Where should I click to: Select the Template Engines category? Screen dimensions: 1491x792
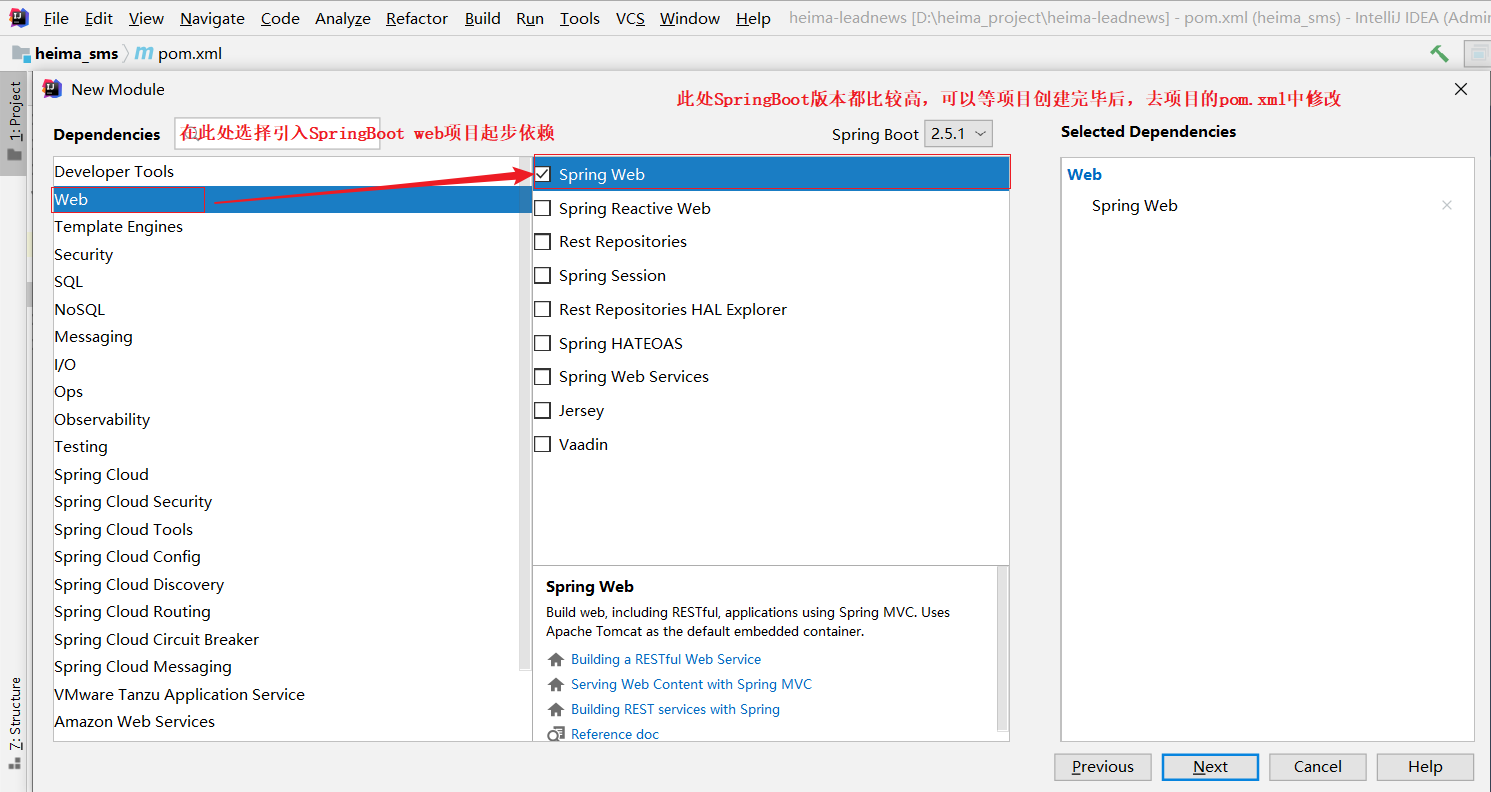(286, 227)
